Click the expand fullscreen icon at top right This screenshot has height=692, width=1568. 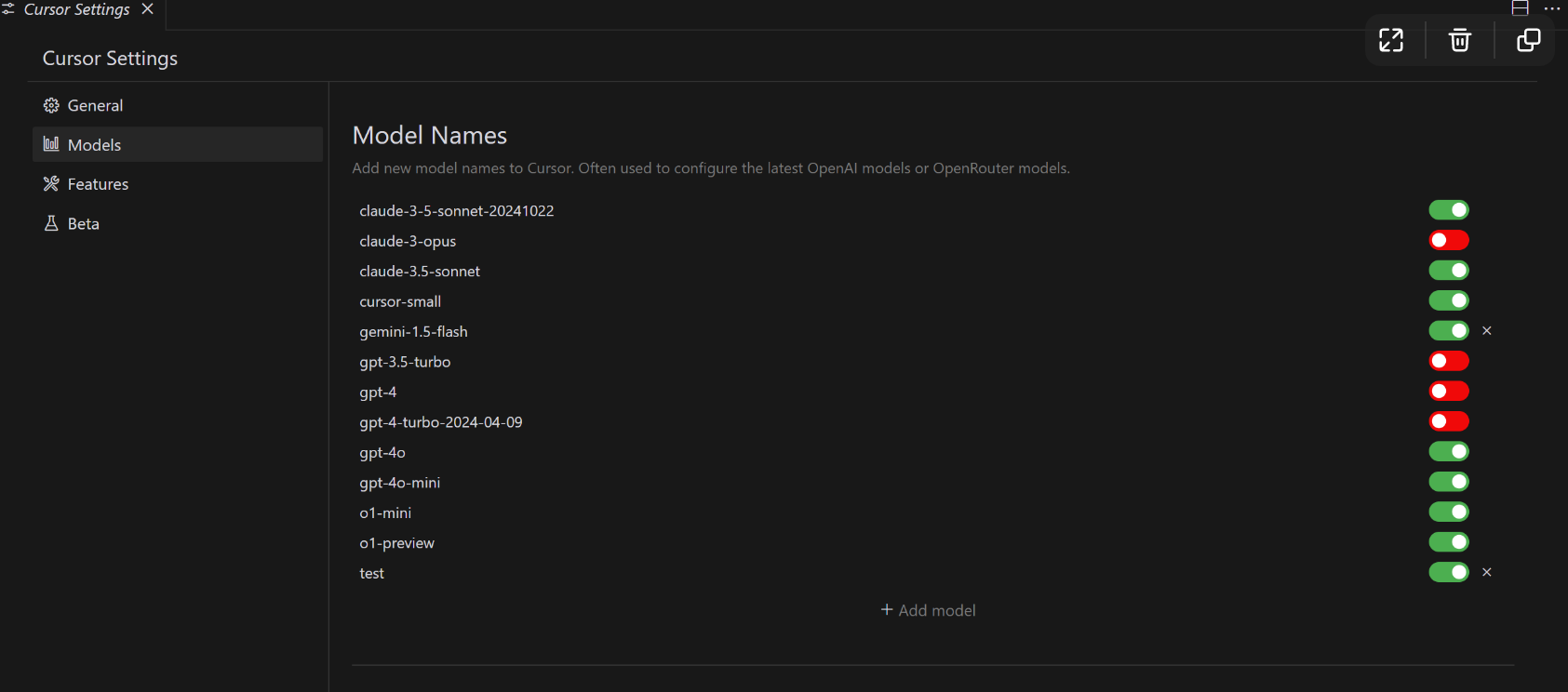coord(1391,40)
